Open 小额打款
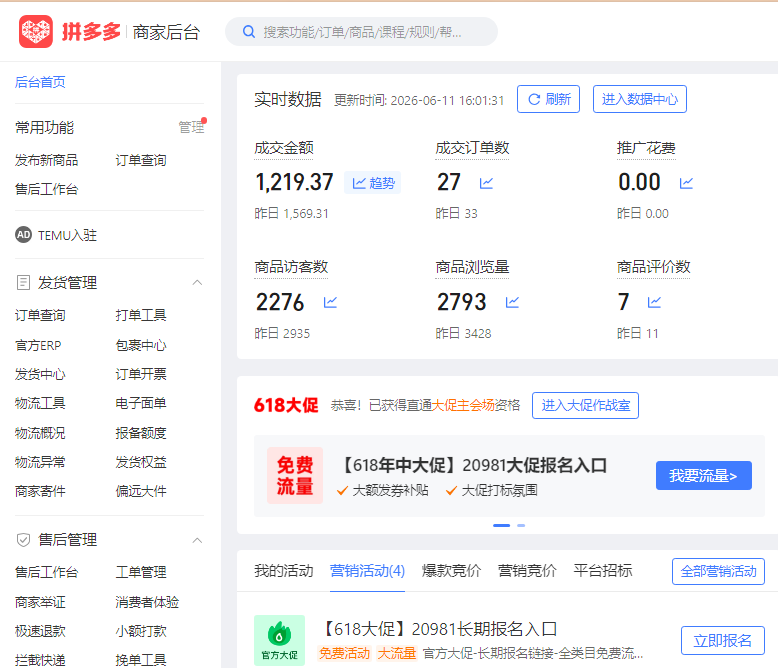The image size is (778, 668). click(141, 631)
